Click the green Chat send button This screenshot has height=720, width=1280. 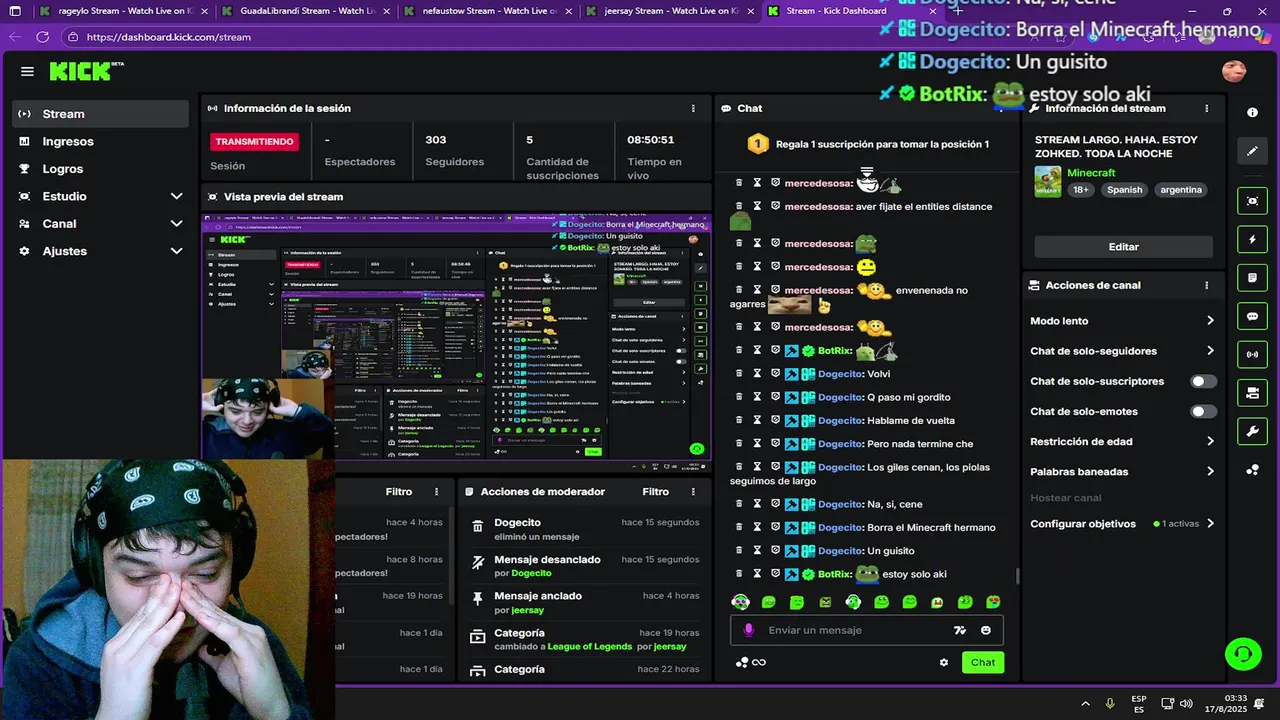click(982, 662)
